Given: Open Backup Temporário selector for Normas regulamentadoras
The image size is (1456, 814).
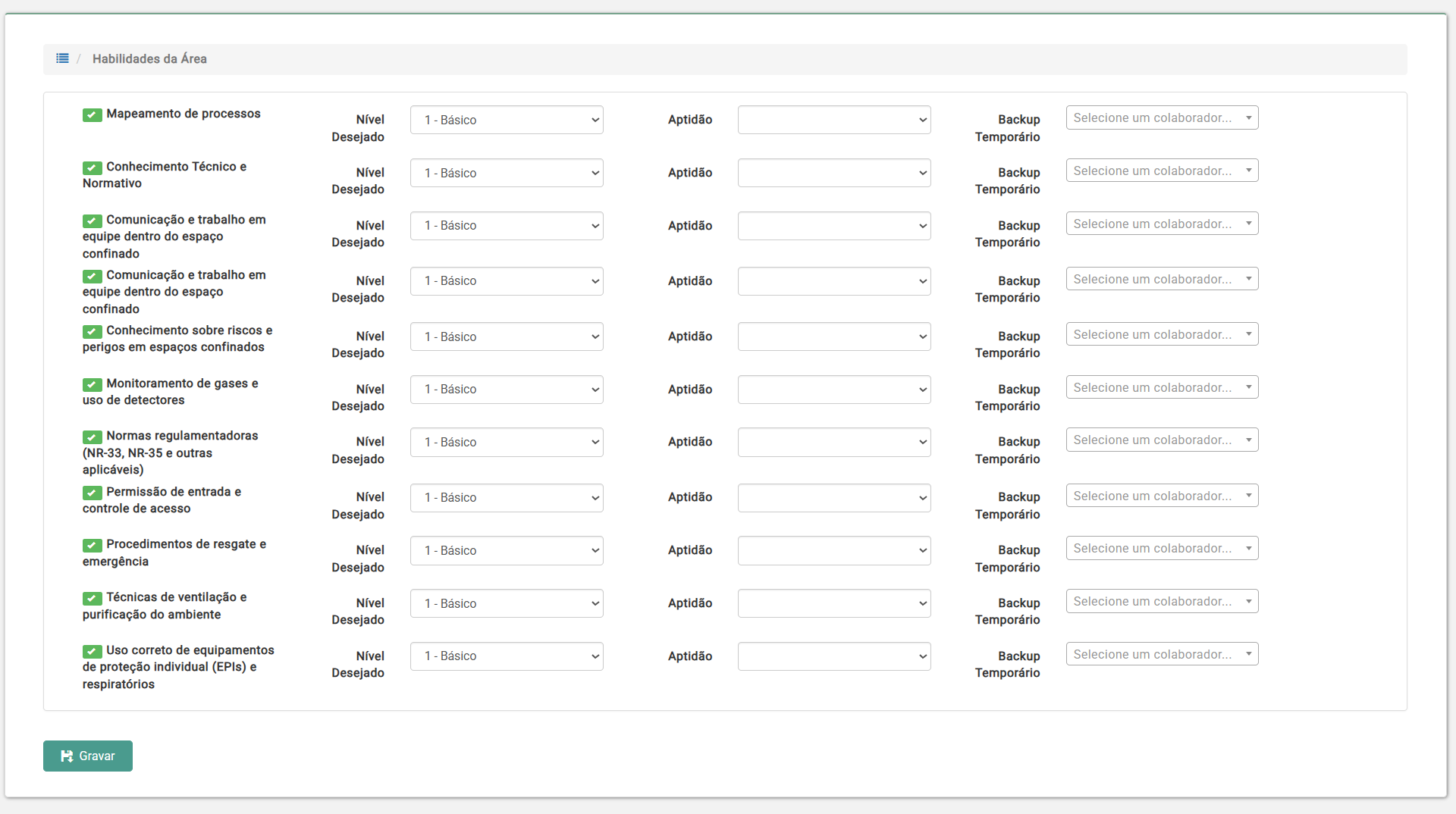Looking at the screenshot, I should coord(1161,440).
